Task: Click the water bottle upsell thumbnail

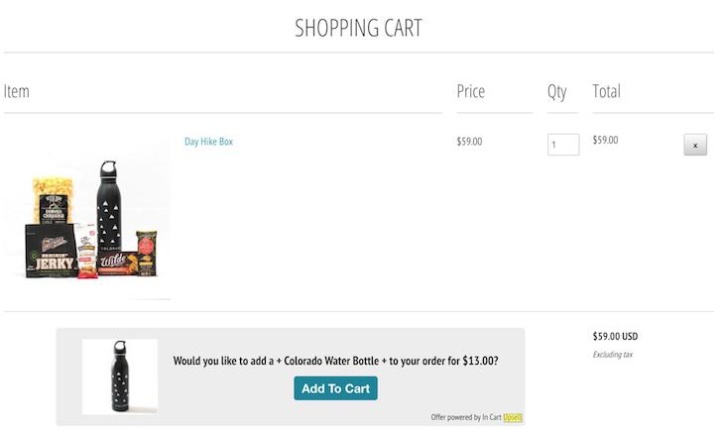Action: [119, 377]
